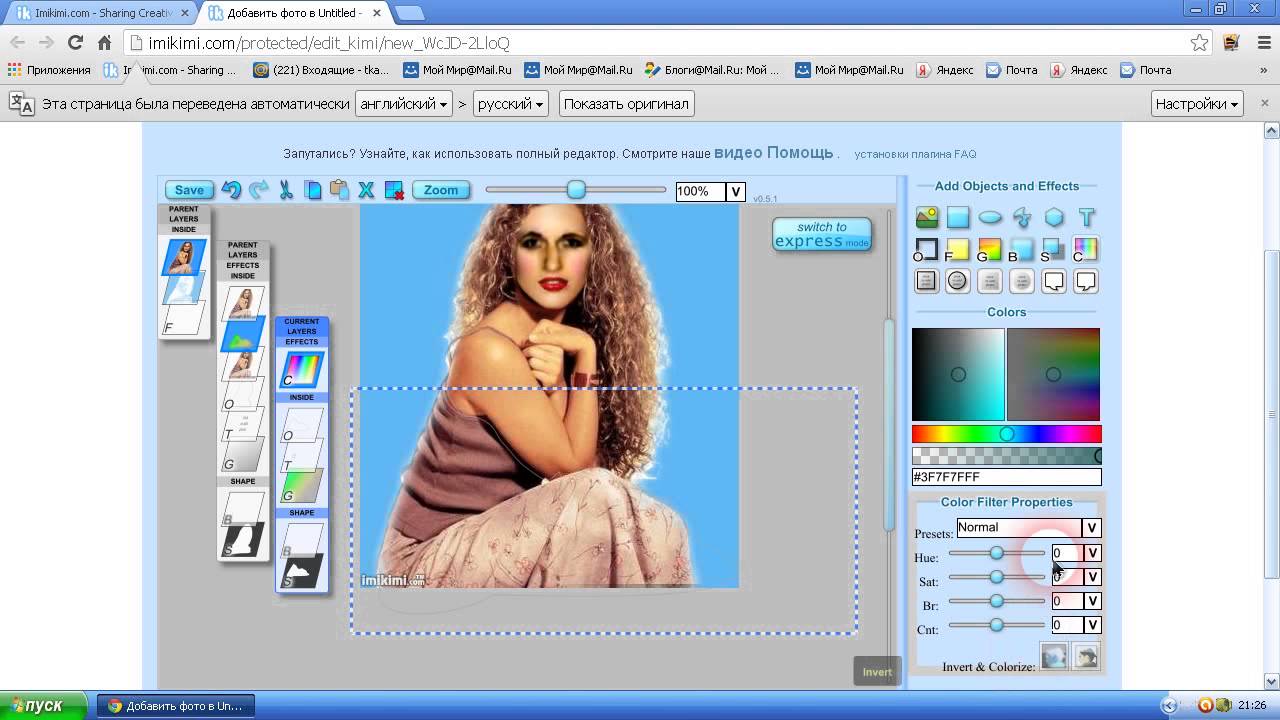Click the hex color field #3F7F7FFF
The width and height of the screenshot is (1280, 720).
coord(1006,477)
